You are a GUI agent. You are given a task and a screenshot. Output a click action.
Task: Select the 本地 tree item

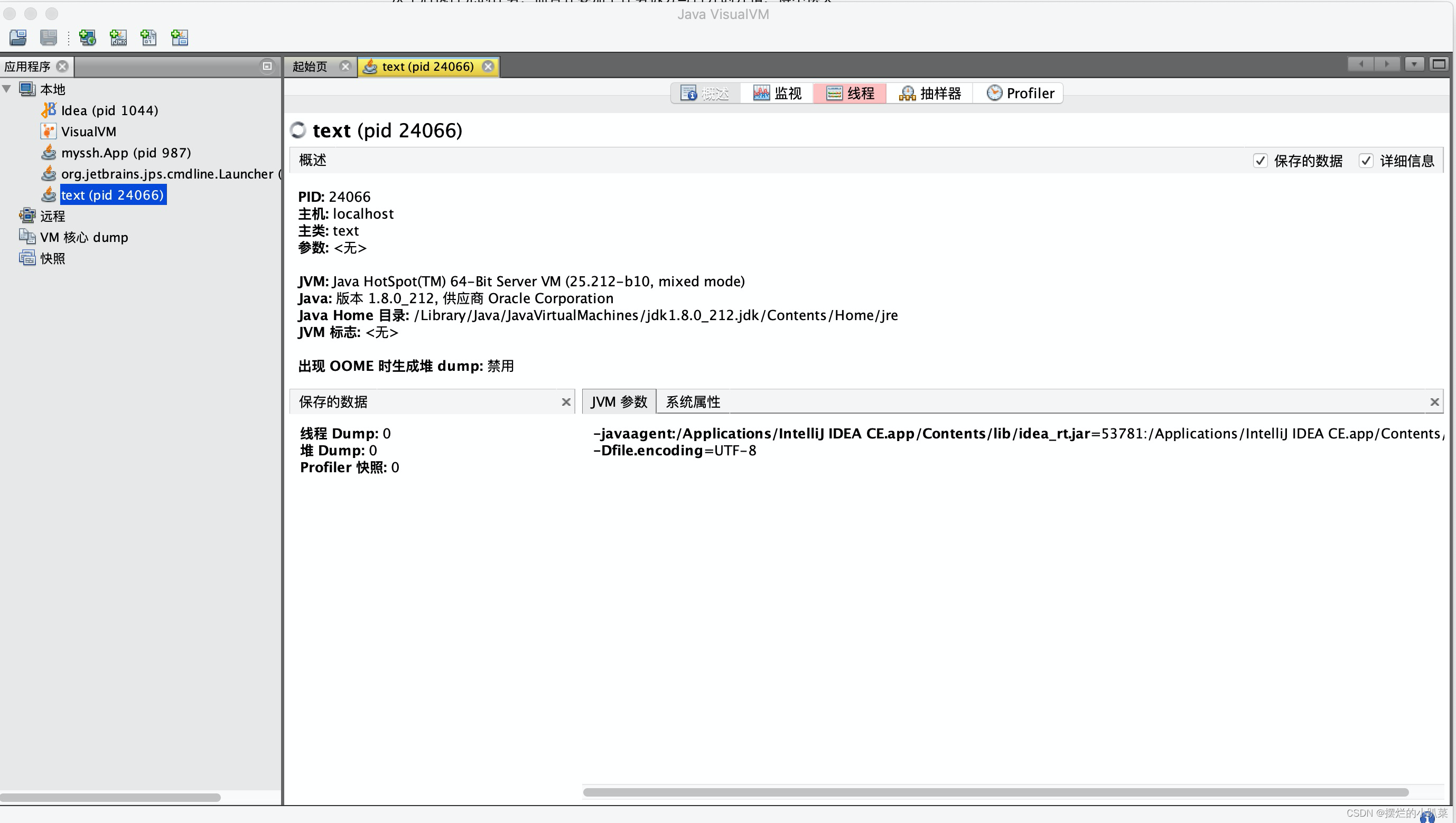(x=52, y=89)
